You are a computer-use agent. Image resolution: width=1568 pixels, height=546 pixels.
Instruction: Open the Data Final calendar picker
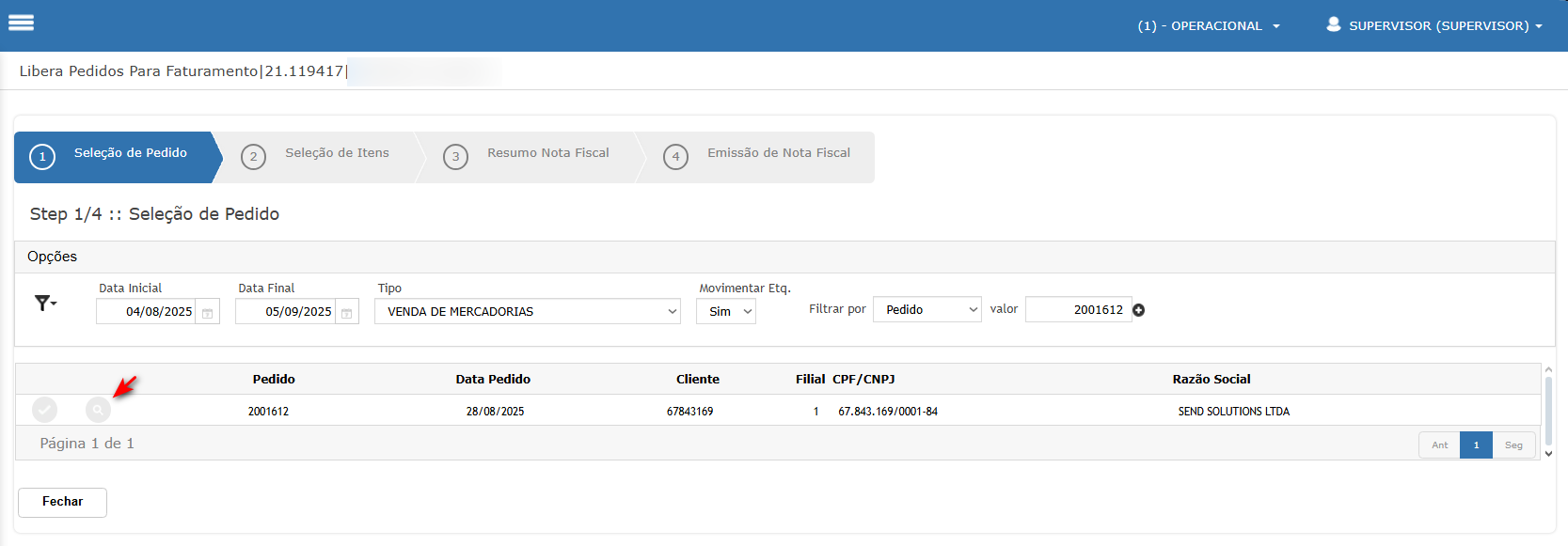[346, 312]
